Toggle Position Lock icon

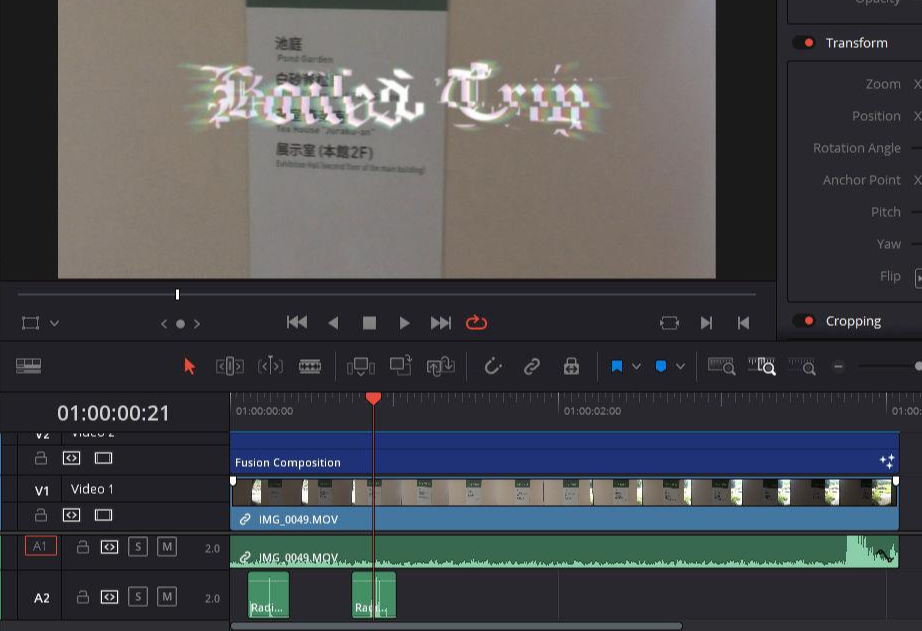coord(571,366)
